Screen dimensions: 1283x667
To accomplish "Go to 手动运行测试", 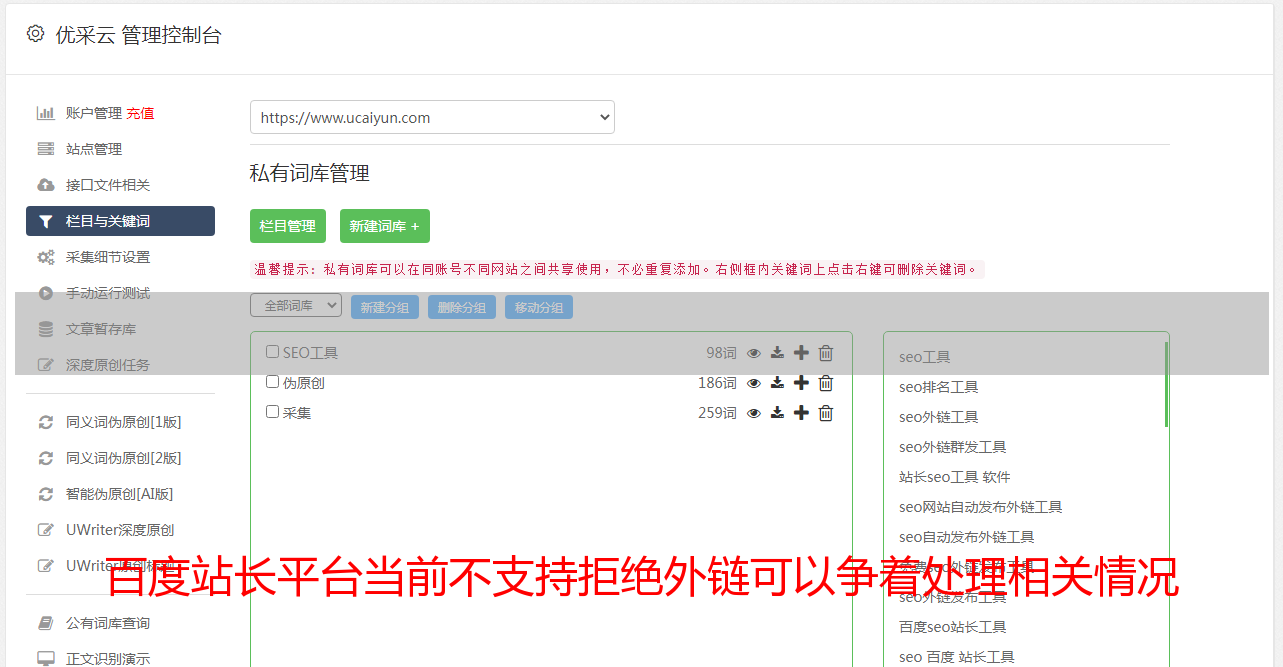I will tap(108, 293).
